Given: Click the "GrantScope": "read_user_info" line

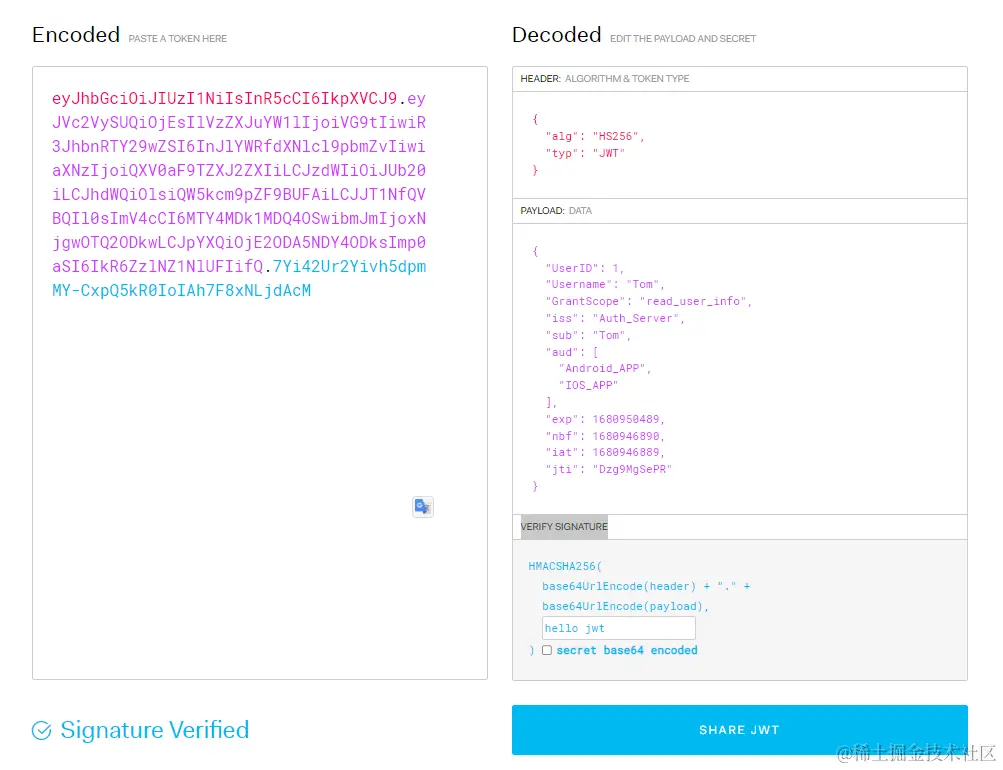Looking at the screenshot, I should tap(648, 301).
